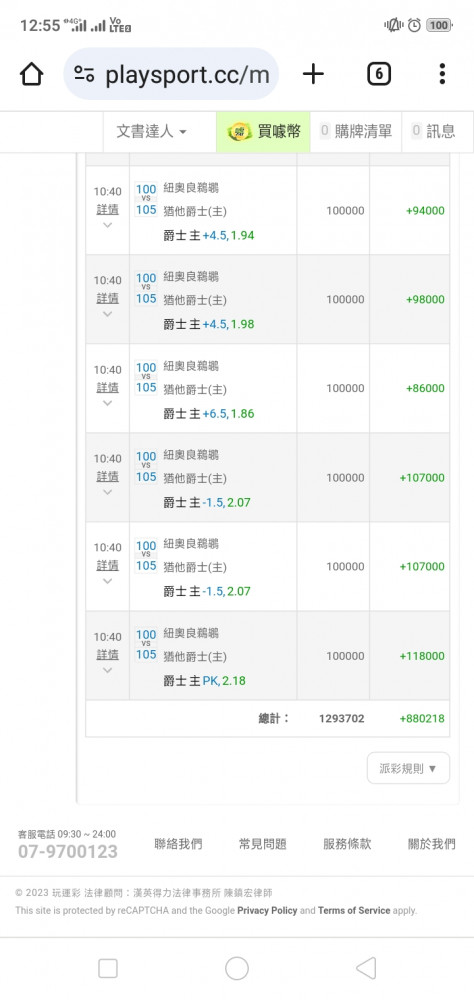474x1000 pixels.
Task: Open the Google Privacy Policy link
Action: (x=267, y=910)
